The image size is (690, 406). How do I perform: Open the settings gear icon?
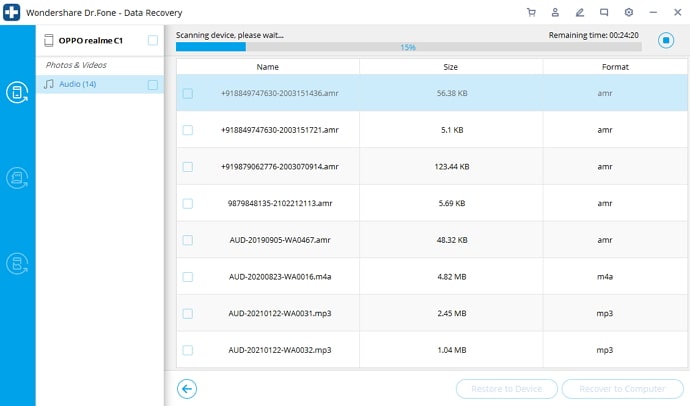click(629, 12)
